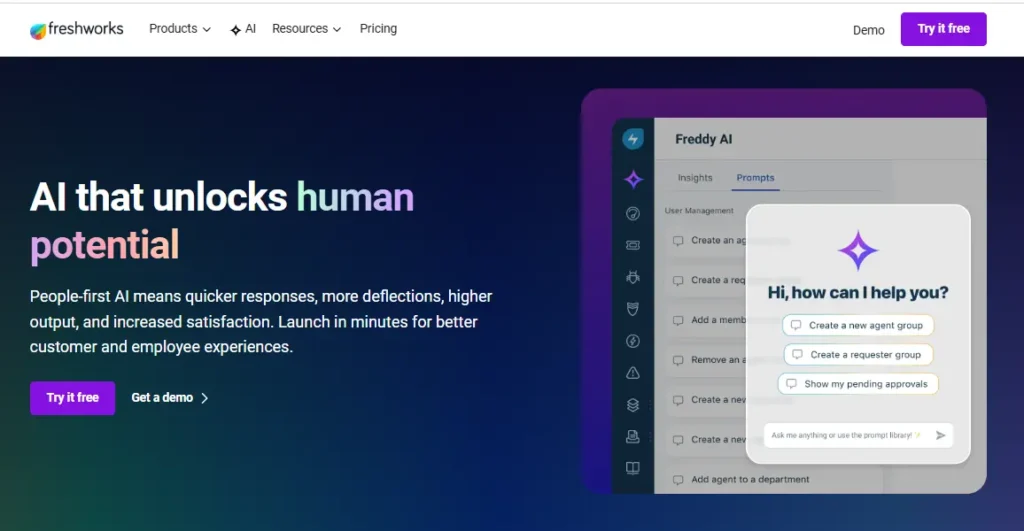Open the book icon in sidebar
The image size is (1024, 531).
click(x=633, y=468)
